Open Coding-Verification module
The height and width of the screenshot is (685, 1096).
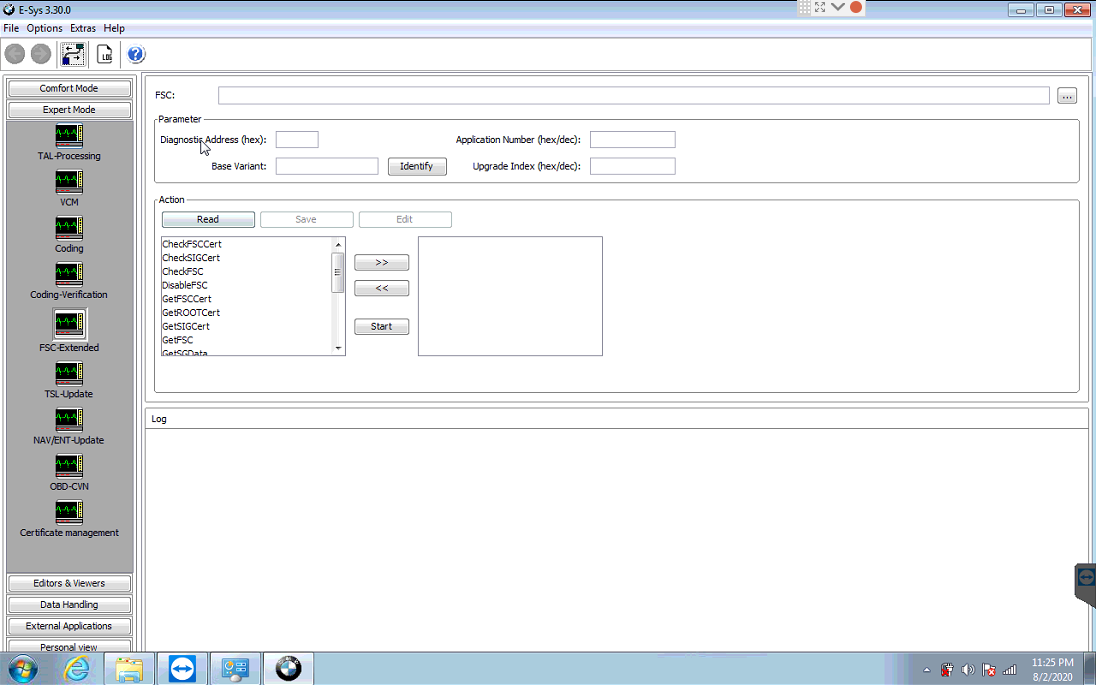(x=68, y=280)
